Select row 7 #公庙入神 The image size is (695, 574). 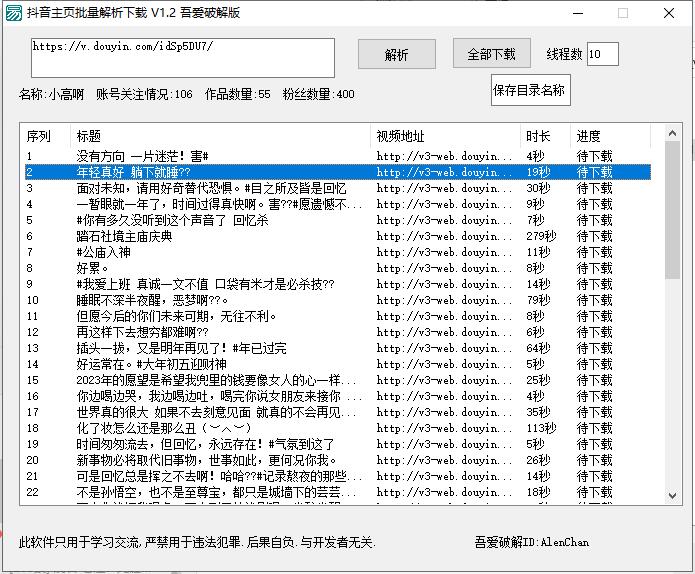(338, 252)
